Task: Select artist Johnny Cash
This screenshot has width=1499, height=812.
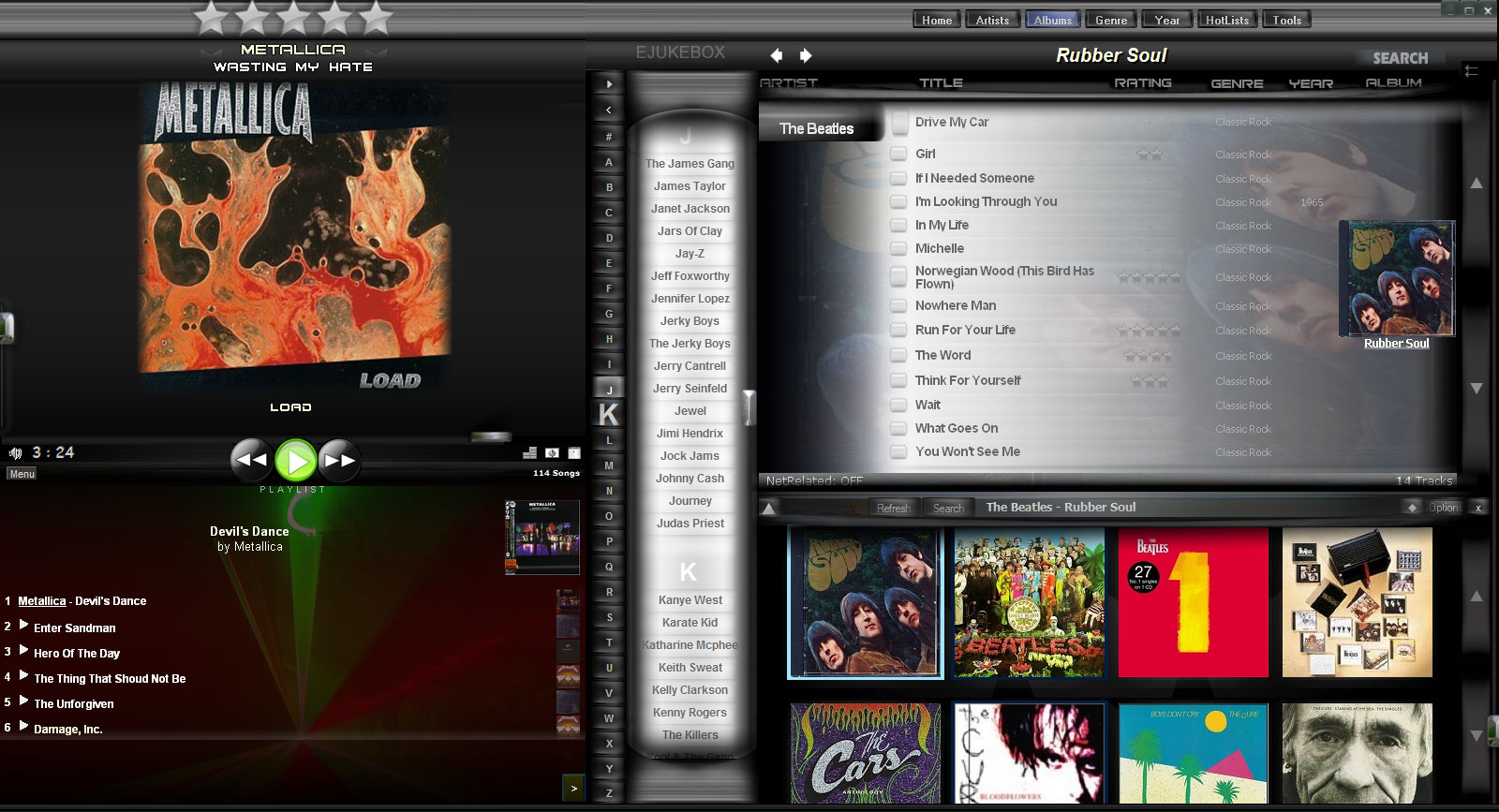Action: [x=690, y=479]
